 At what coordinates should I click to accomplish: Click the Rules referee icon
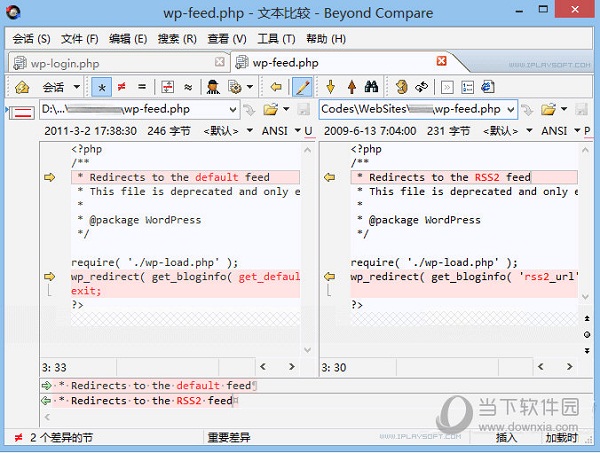213,87
